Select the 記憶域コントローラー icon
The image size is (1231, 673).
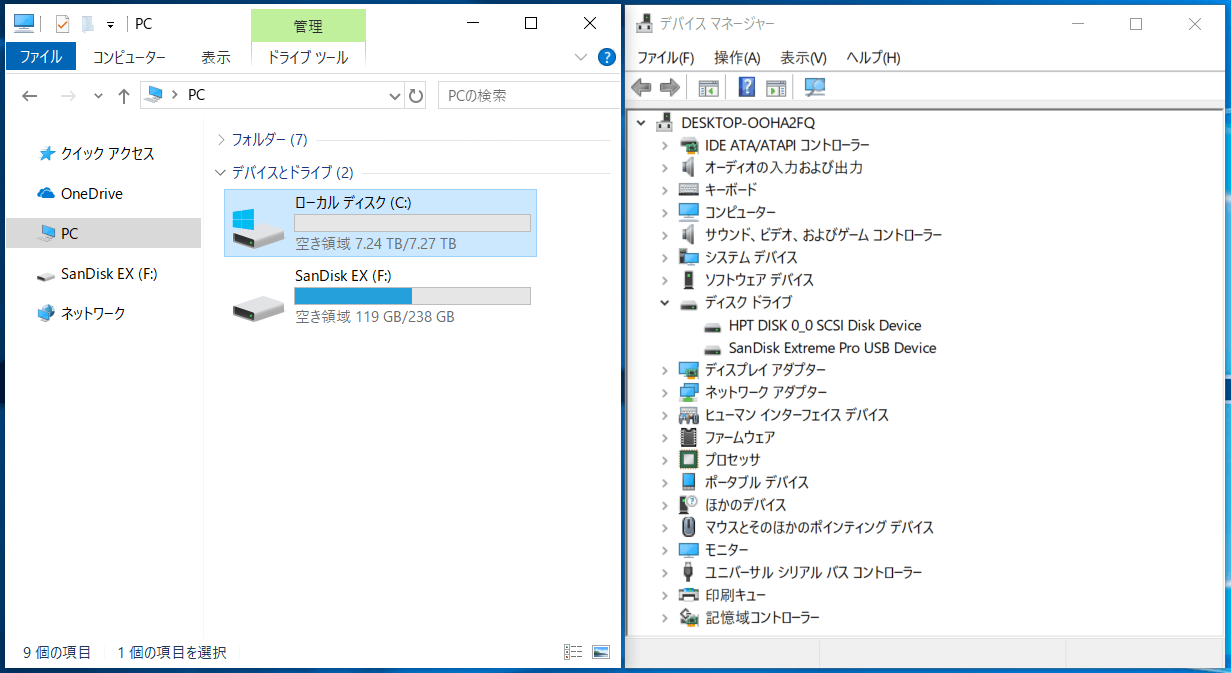pos(688,617)
